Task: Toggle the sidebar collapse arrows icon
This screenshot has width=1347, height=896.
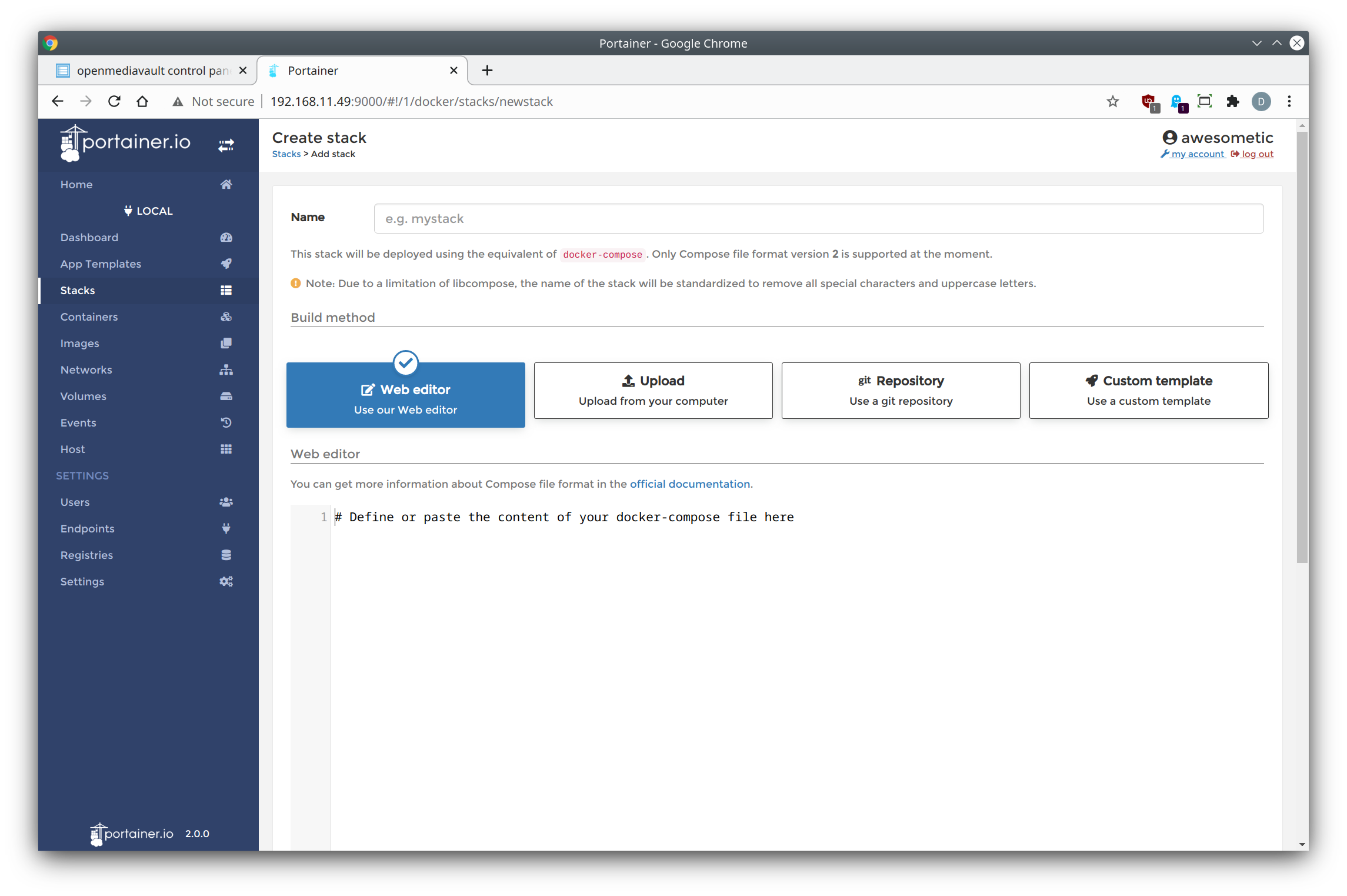Action: pyautogui.click(x=226, y=145)
